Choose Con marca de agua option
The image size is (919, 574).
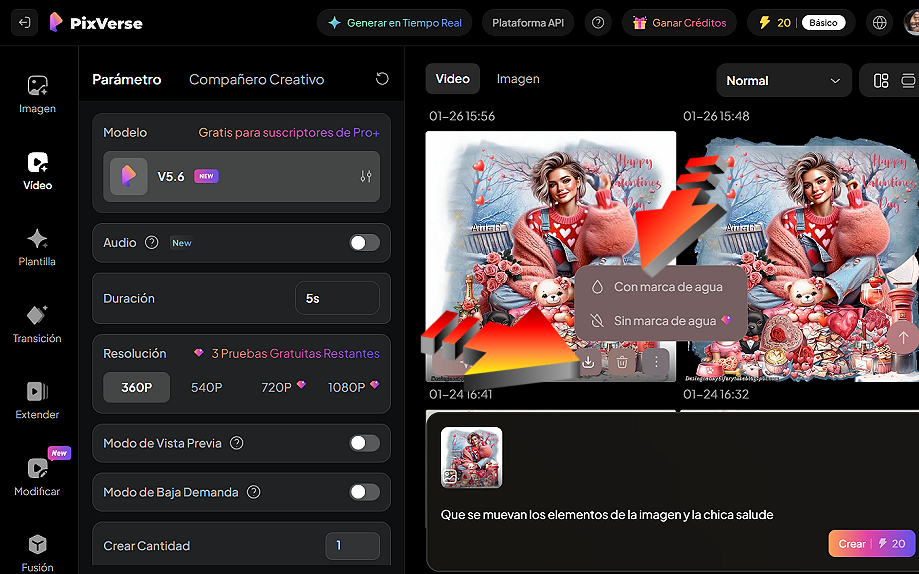pos(666,287)
